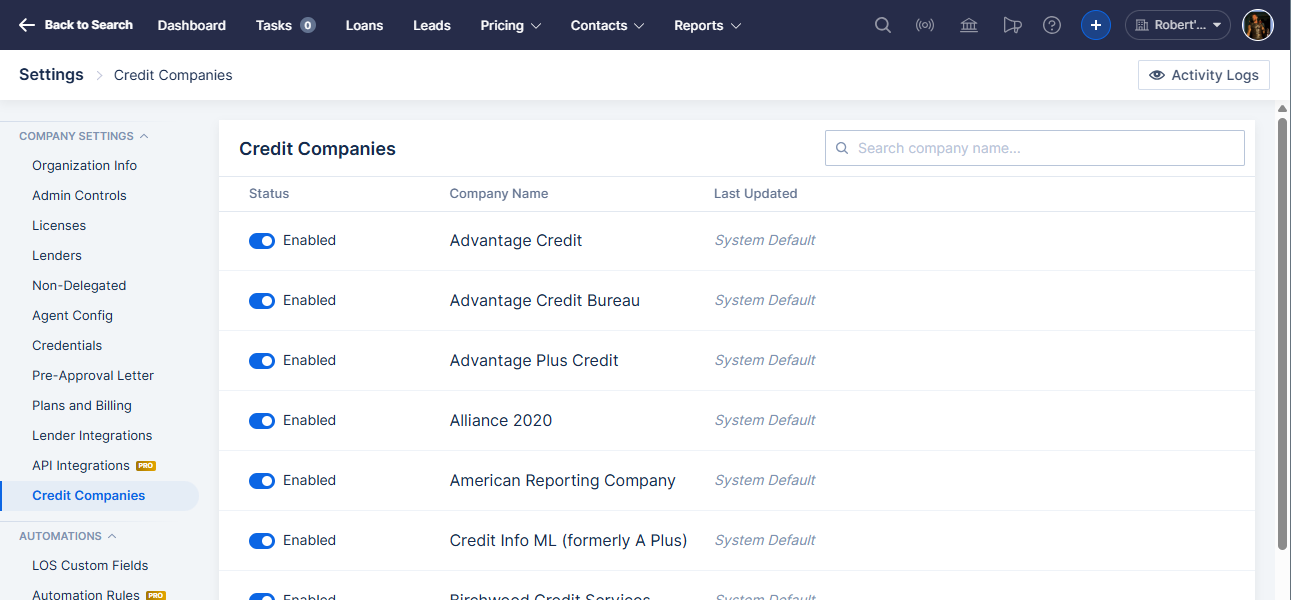The height and width of the screenshot is (600, 1291).
Task: Click the Alliance 2020 company name
Action: coord(501,421)
